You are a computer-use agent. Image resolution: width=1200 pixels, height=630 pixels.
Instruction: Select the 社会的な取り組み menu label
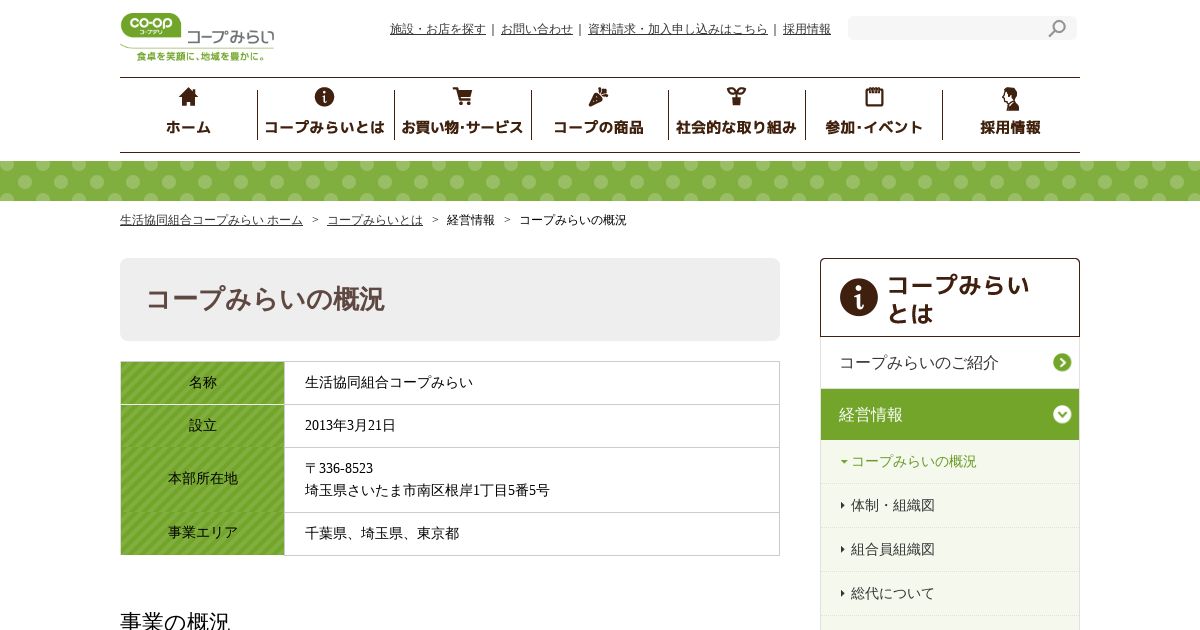736,127
